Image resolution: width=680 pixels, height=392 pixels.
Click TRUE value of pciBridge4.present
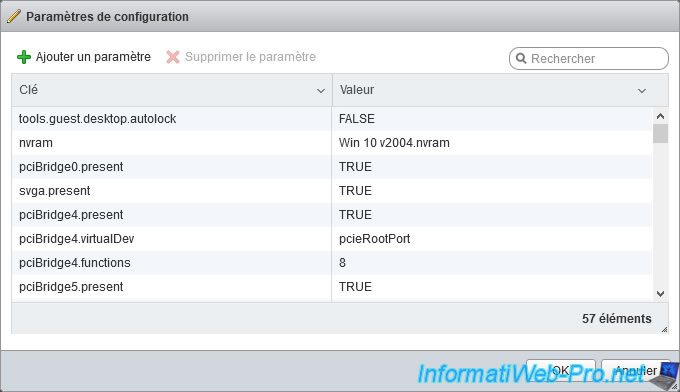[355, 215]
